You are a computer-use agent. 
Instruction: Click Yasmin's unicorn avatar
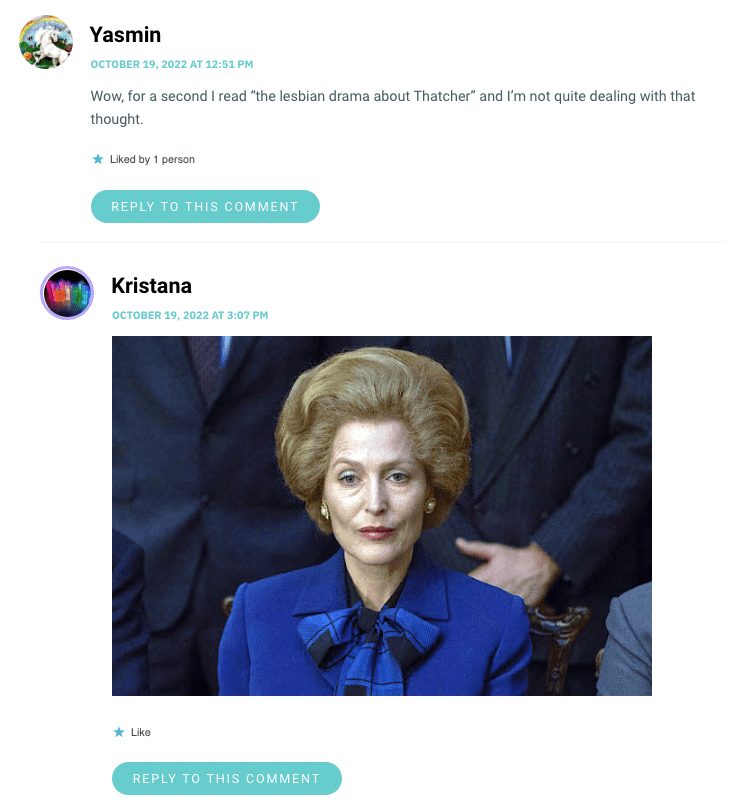tap(46, 43)
